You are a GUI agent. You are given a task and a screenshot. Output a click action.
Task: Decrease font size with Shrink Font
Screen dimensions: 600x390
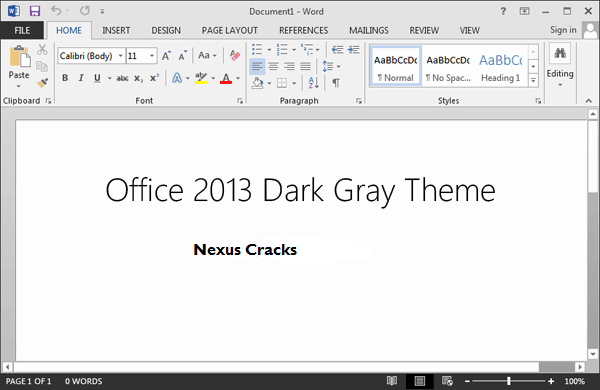pyautogui.click(x=183, y=56)
